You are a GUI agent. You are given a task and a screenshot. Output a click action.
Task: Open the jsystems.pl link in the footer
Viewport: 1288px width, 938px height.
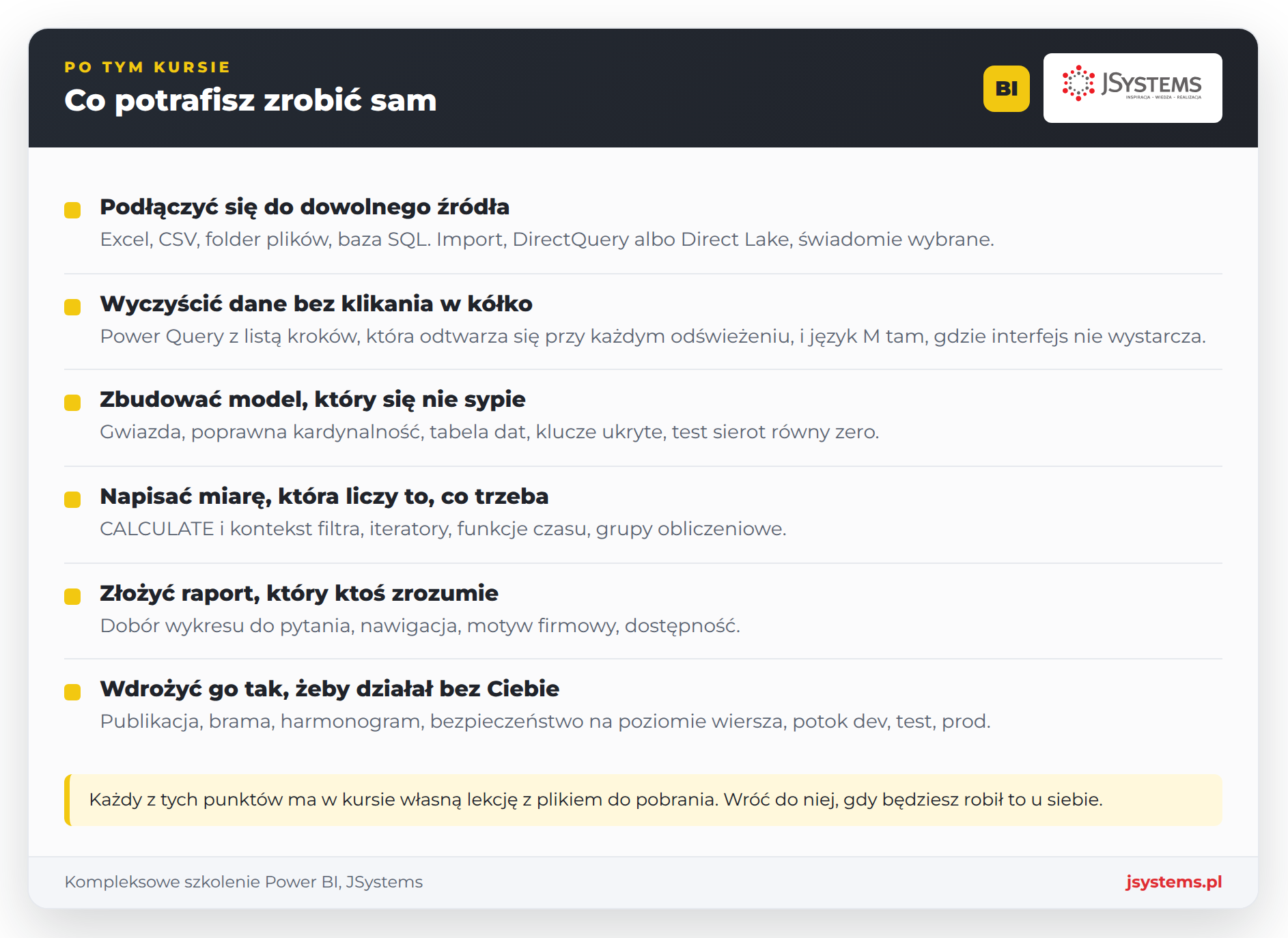(1173, 881)
